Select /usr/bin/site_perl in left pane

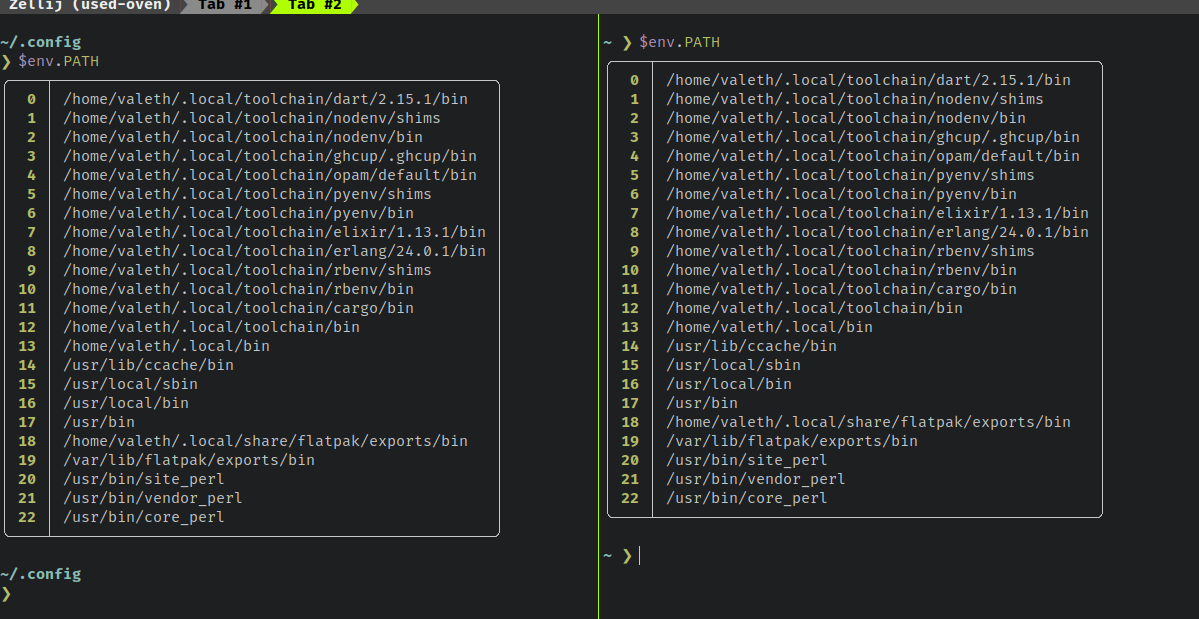pyautogui.click(x=144, y=479)
